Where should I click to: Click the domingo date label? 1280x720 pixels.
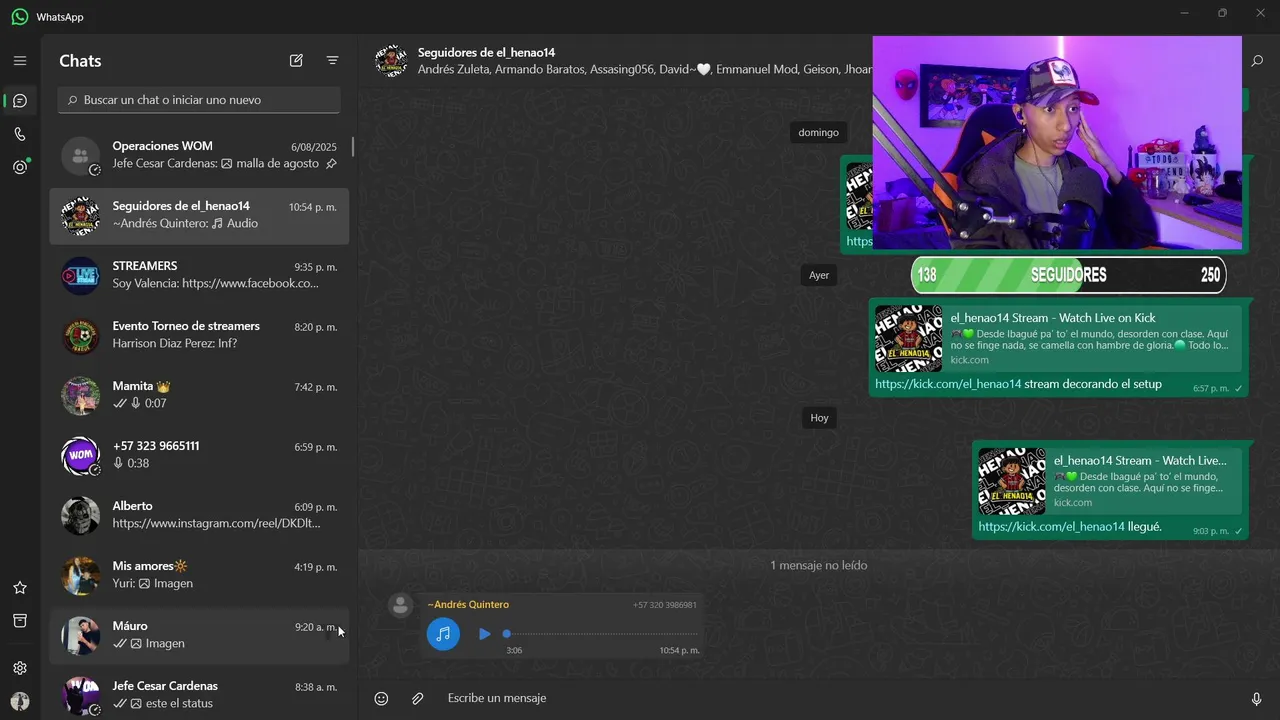point(818,132)
